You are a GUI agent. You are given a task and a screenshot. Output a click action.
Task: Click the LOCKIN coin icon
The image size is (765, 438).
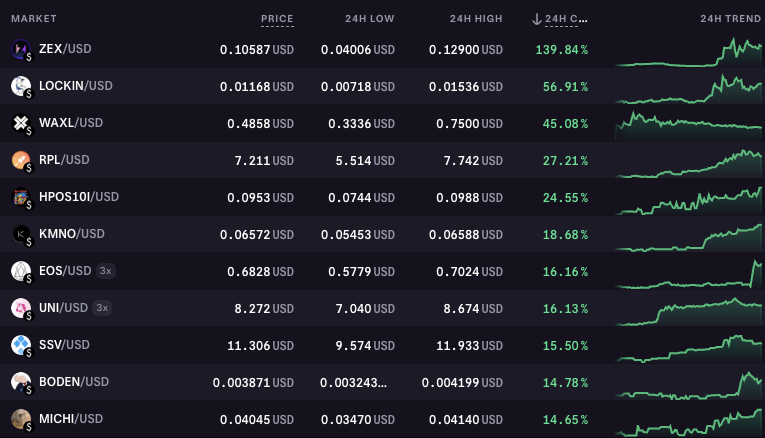pos(21,86)
